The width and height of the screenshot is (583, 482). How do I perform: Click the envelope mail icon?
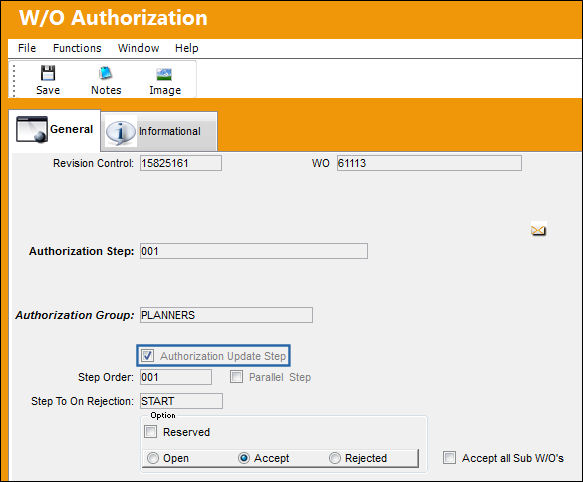[x=538, y=231]
